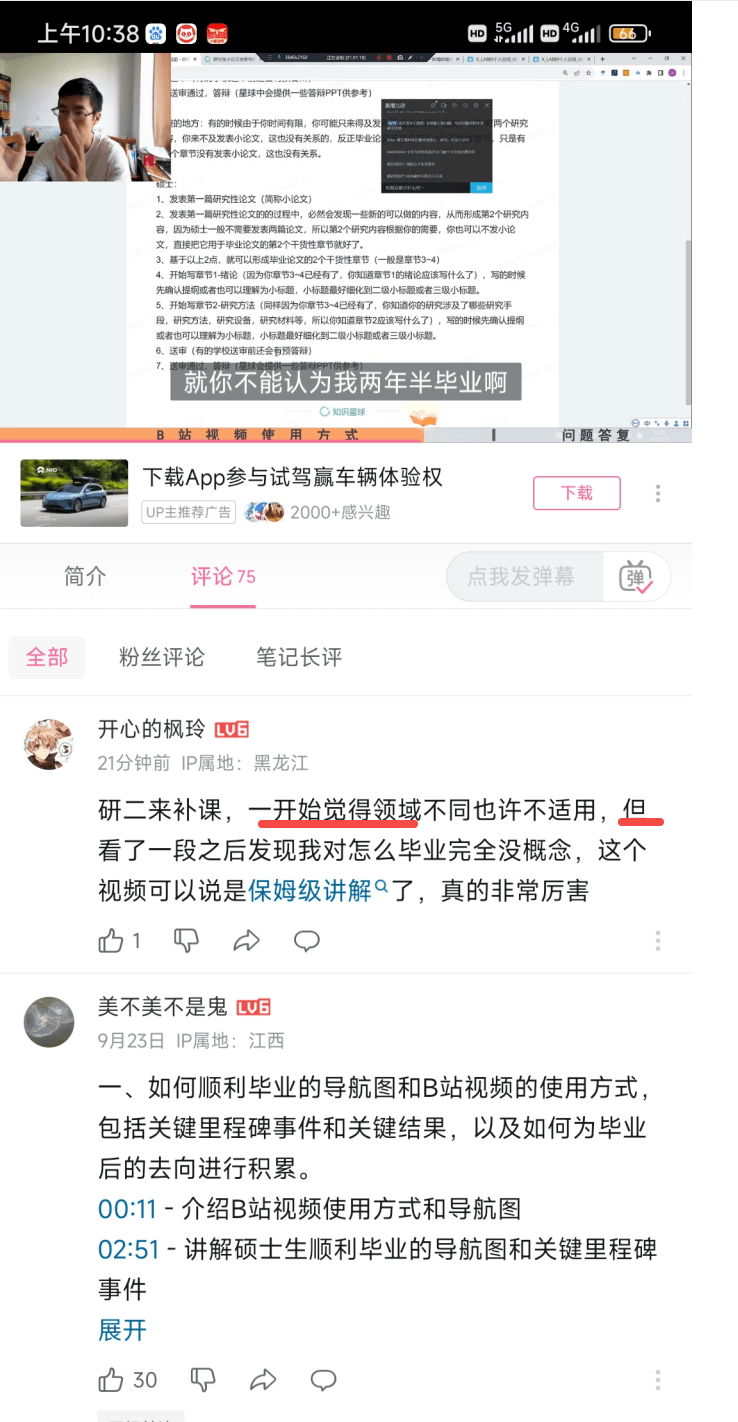Switch to the 简介 tab
Screen dimensions: 738x1422
pos(85,576)
